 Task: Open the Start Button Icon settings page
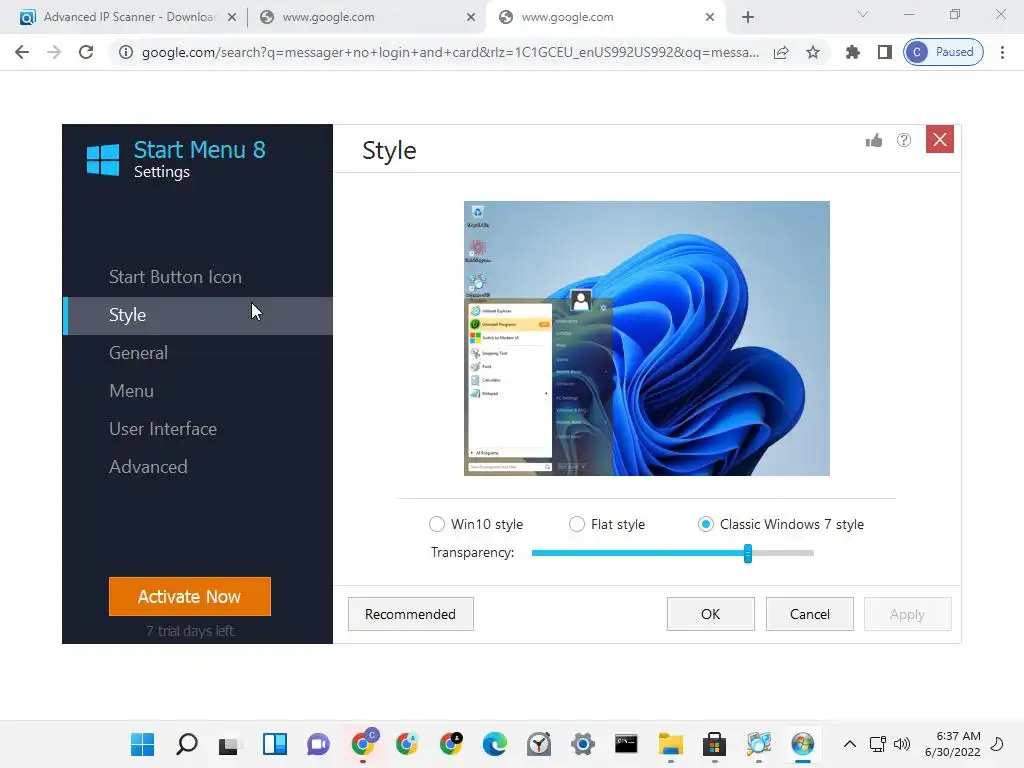point(175,277)
